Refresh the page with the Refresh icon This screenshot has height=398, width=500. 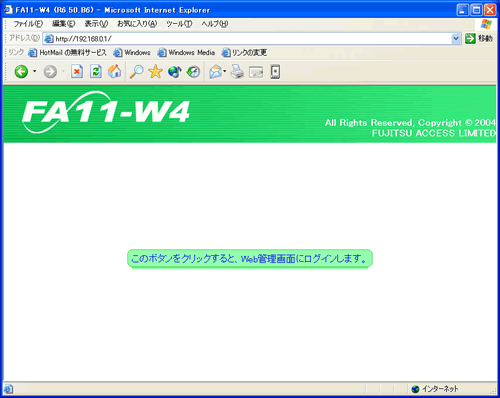96,72
